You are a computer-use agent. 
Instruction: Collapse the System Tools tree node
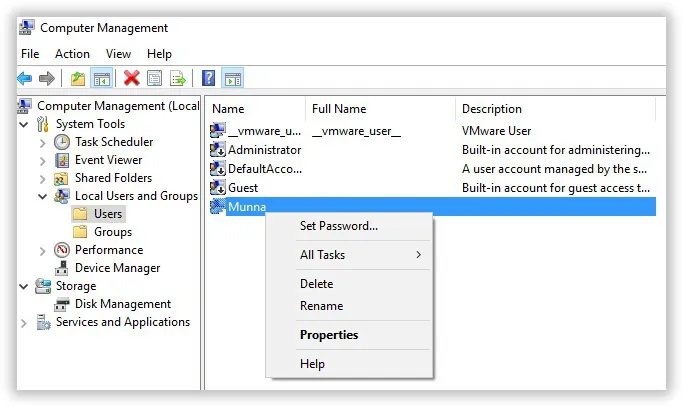click(x=24, y=124)
